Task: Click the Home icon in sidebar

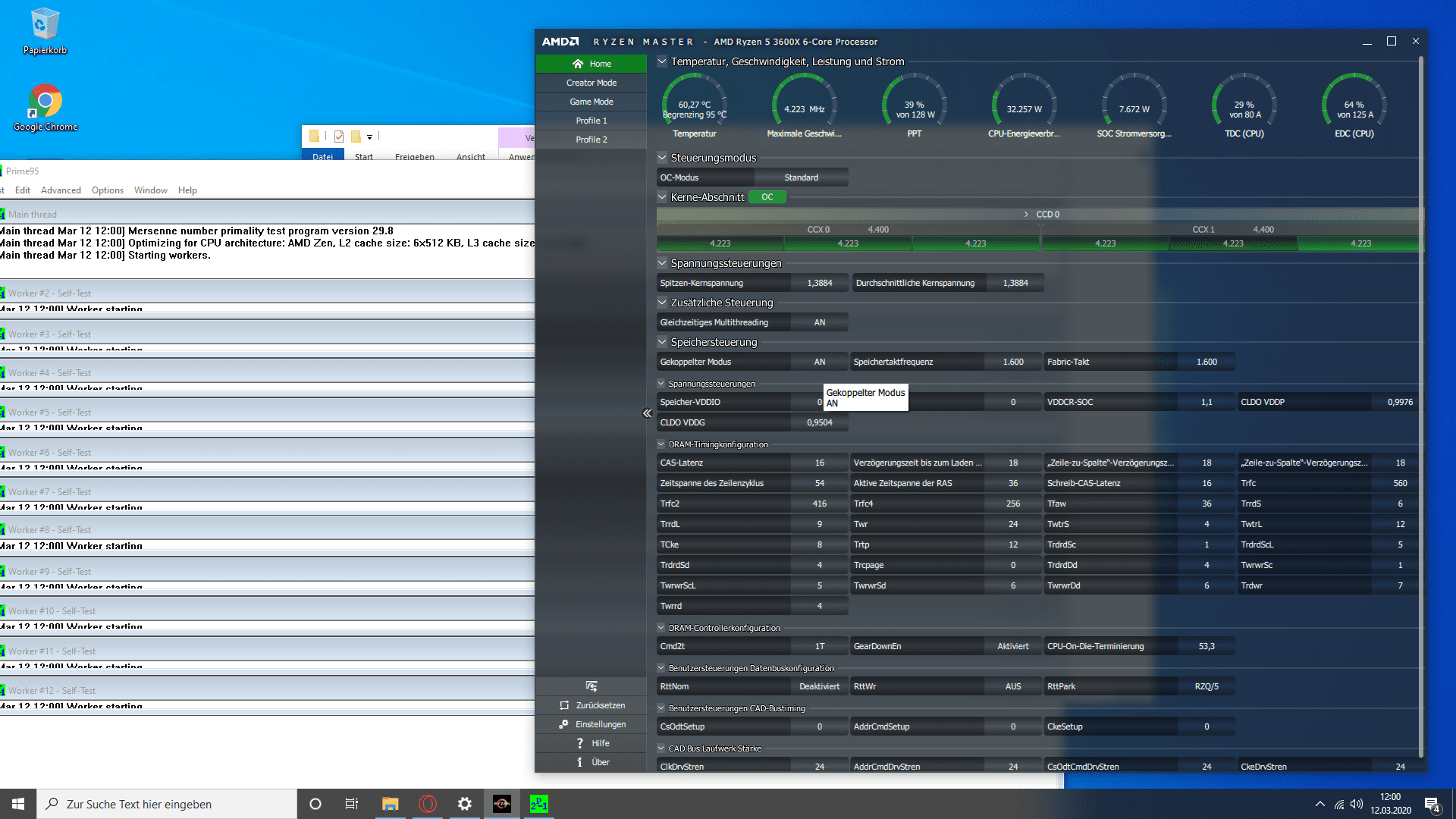Action: 578,64
